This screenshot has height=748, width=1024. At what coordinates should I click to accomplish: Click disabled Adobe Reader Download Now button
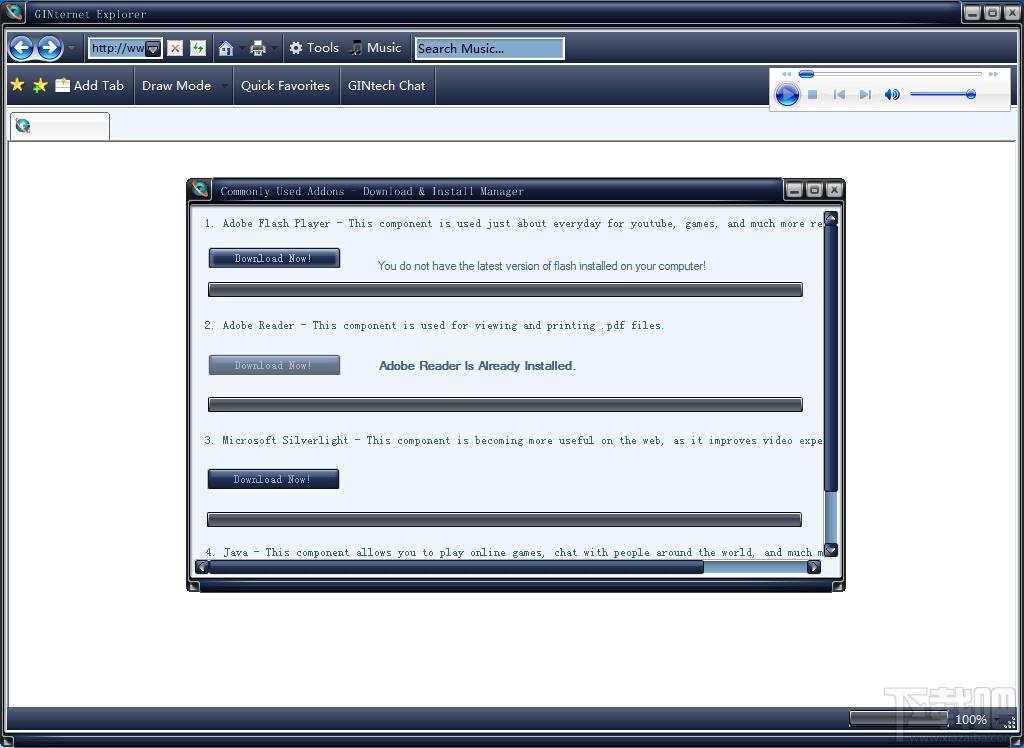click(274, 365)
